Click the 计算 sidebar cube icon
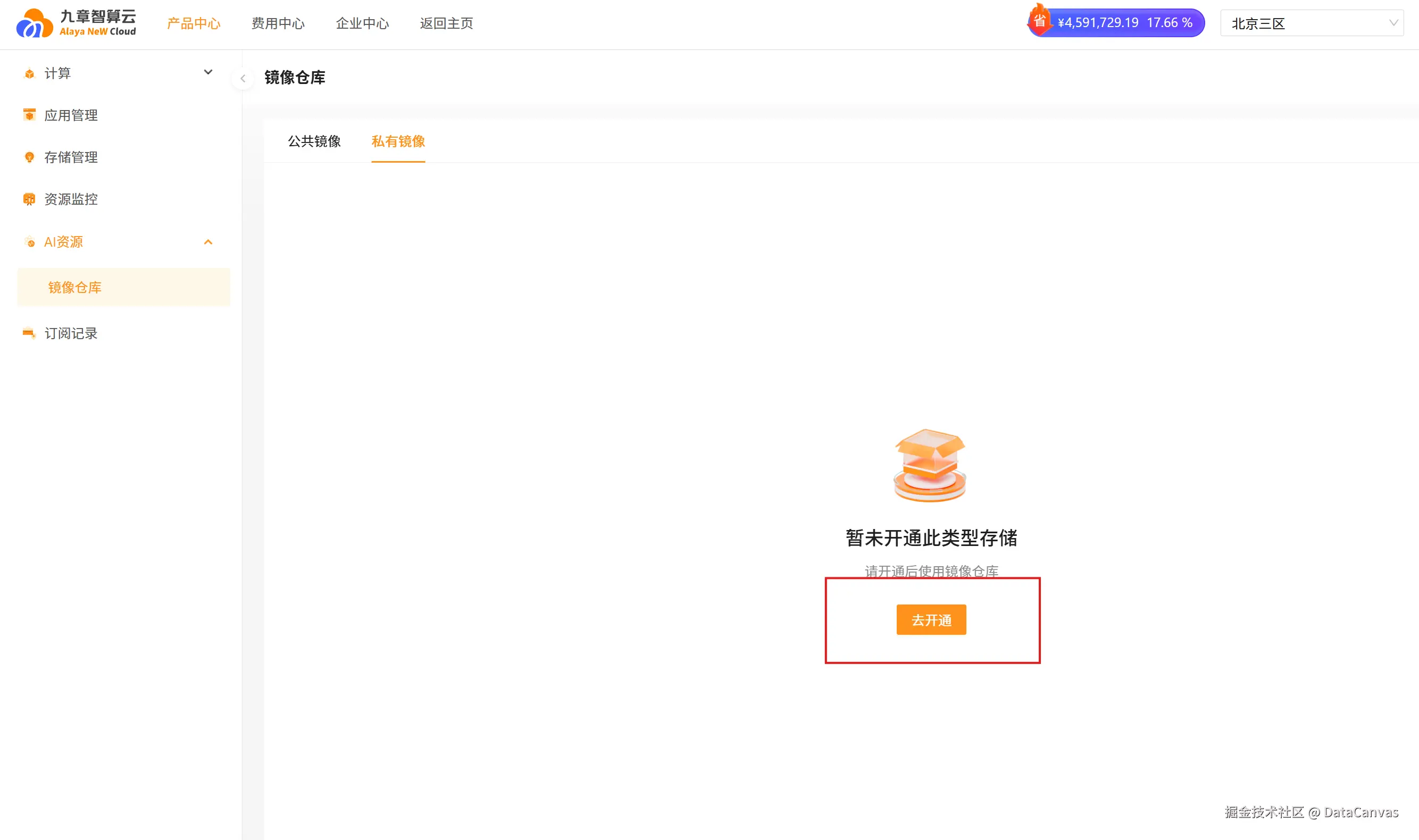 pyautogui.click(x=29, y=73)
